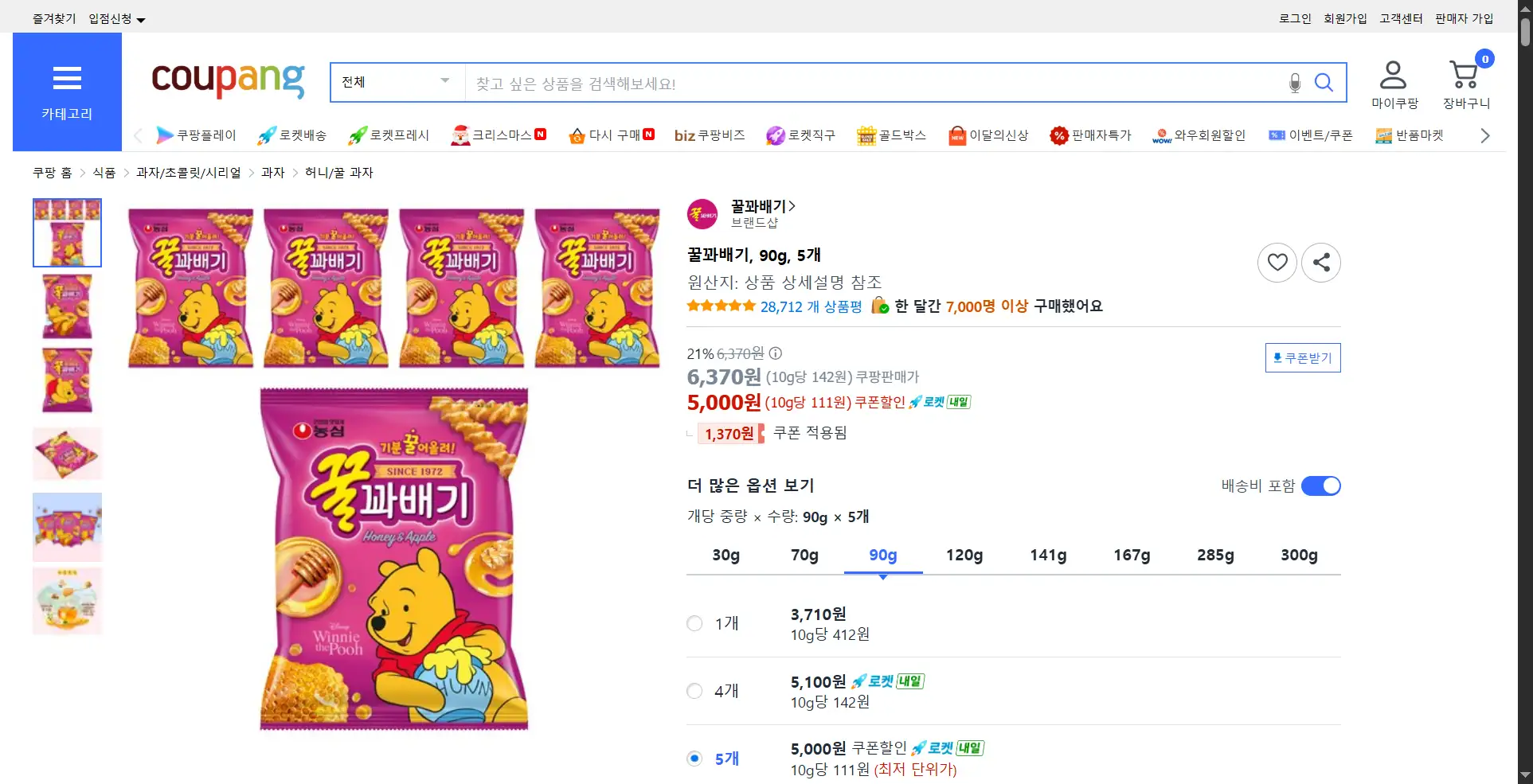Select the 4개 quantity radio option
Viewport: 1533px width, 784px height.
click(694, 691)
